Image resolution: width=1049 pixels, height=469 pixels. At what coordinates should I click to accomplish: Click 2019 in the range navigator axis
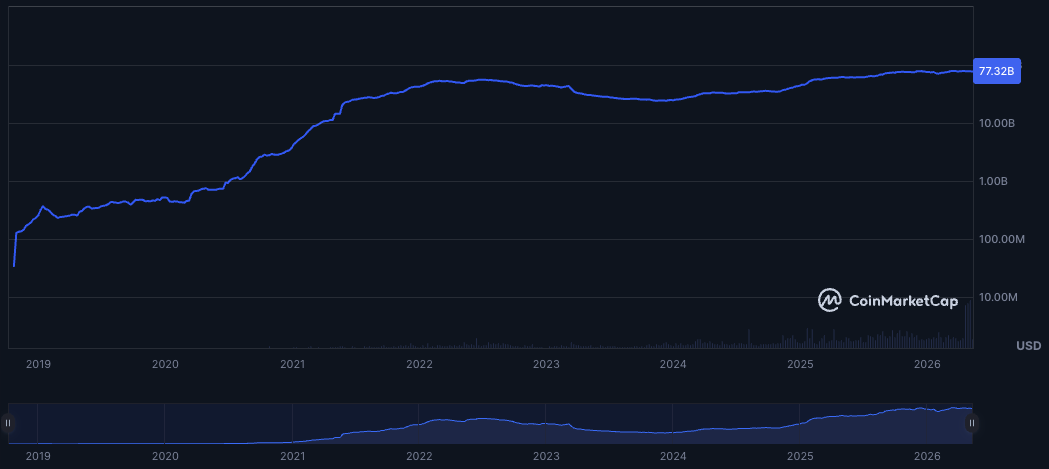tap(38, 456)
